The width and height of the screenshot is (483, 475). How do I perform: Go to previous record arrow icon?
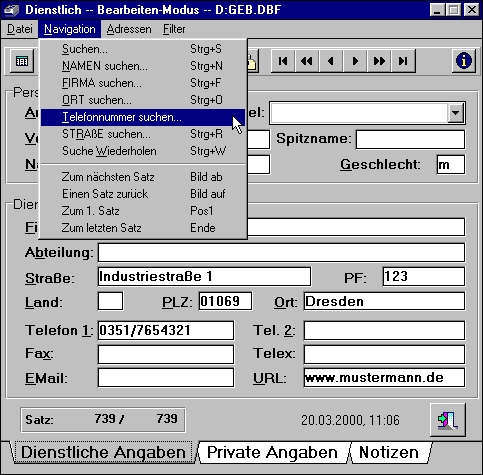point(331,61)
